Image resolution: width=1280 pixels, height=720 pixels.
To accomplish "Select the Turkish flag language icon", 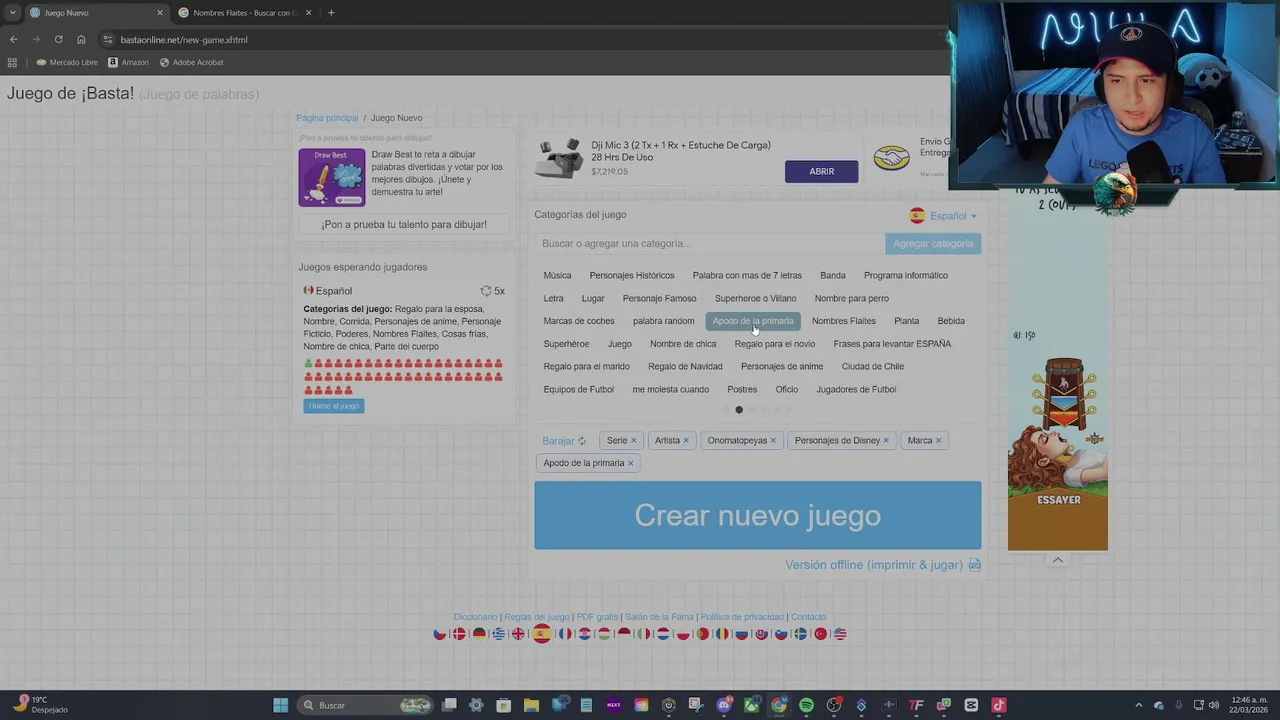I will pyautogui.click(x=821, y=634).
